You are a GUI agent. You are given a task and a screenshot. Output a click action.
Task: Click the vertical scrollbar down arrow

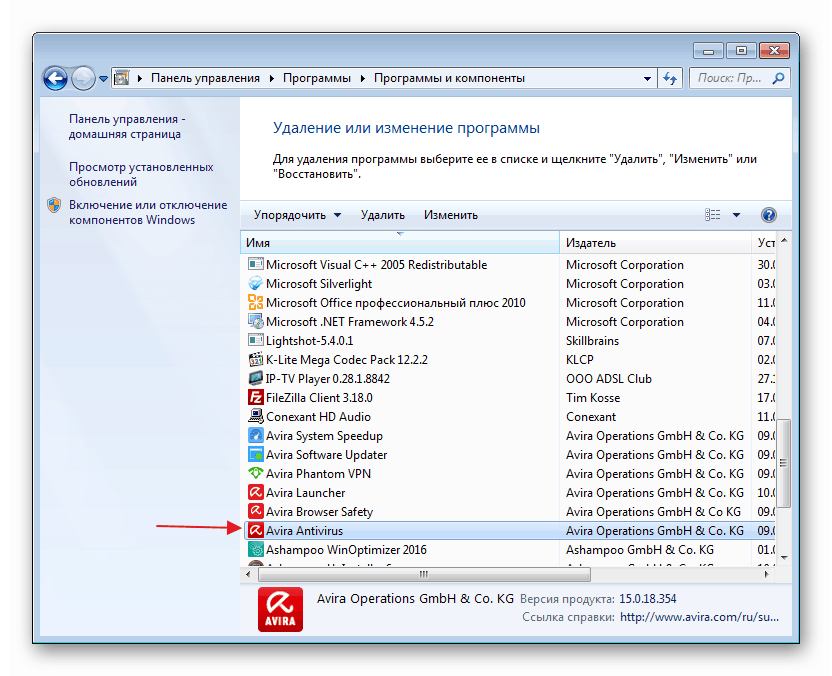coord(784,557)
